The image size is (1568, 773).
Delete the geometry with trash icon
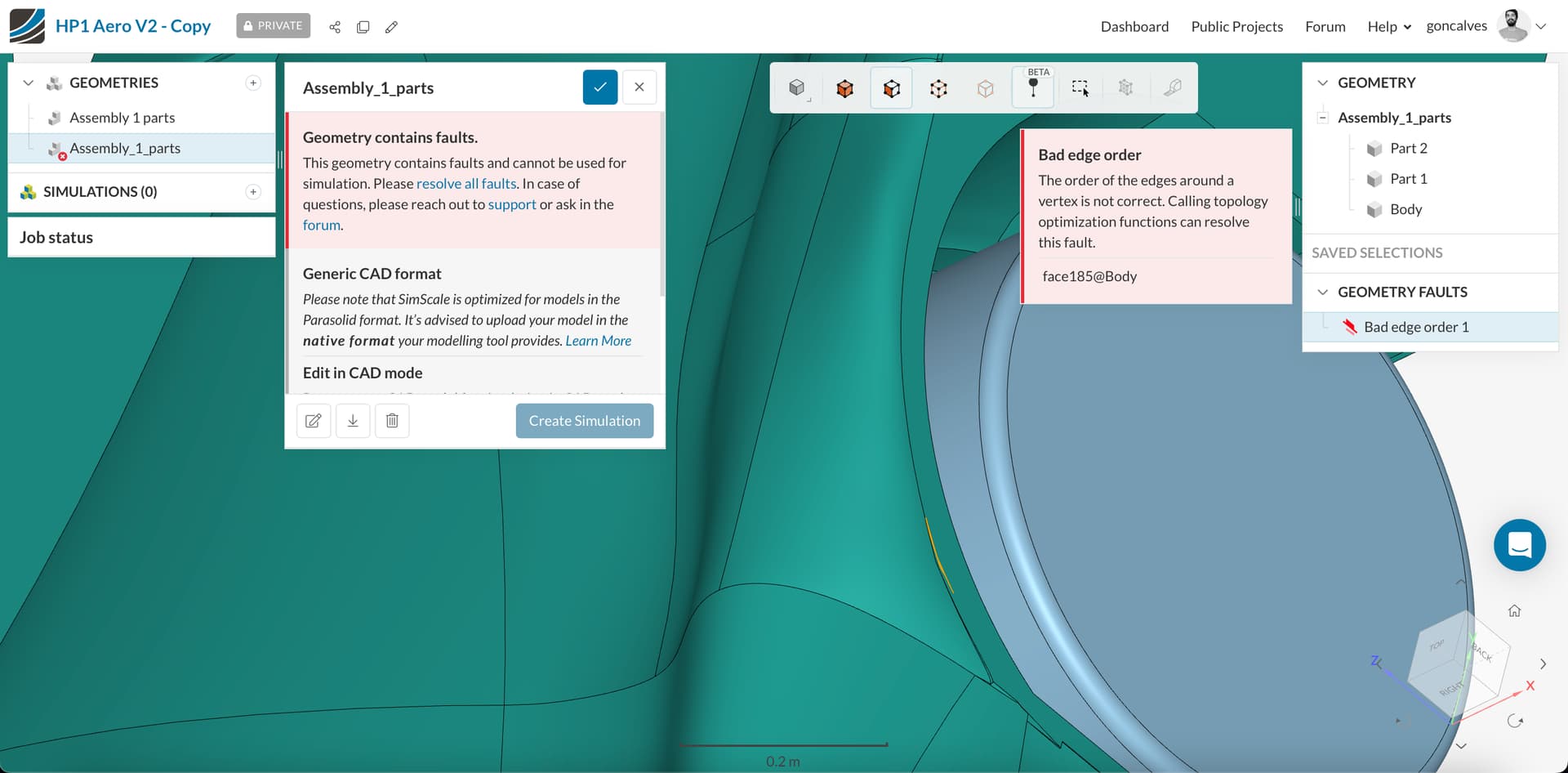click(x=392, y=421)
